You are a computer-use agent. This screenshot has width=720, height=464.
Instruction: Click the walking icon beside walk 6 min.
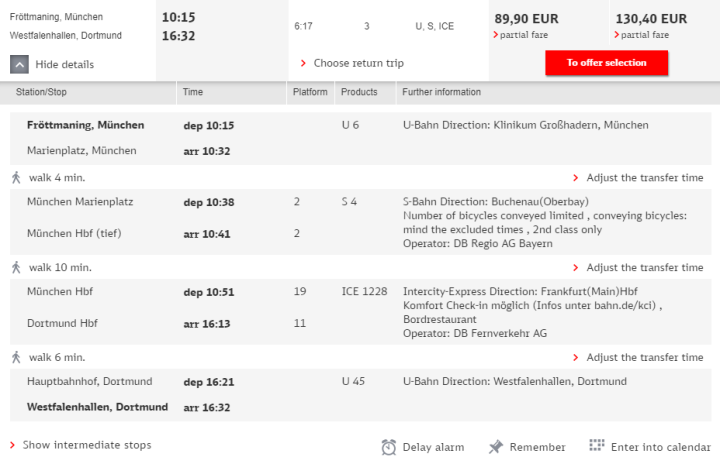click(x=16, y=357)
